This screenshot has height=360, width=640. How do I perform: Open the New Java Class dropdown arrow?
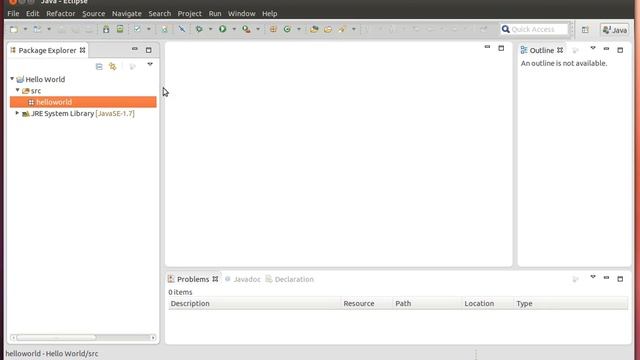[x=299, y=29]
